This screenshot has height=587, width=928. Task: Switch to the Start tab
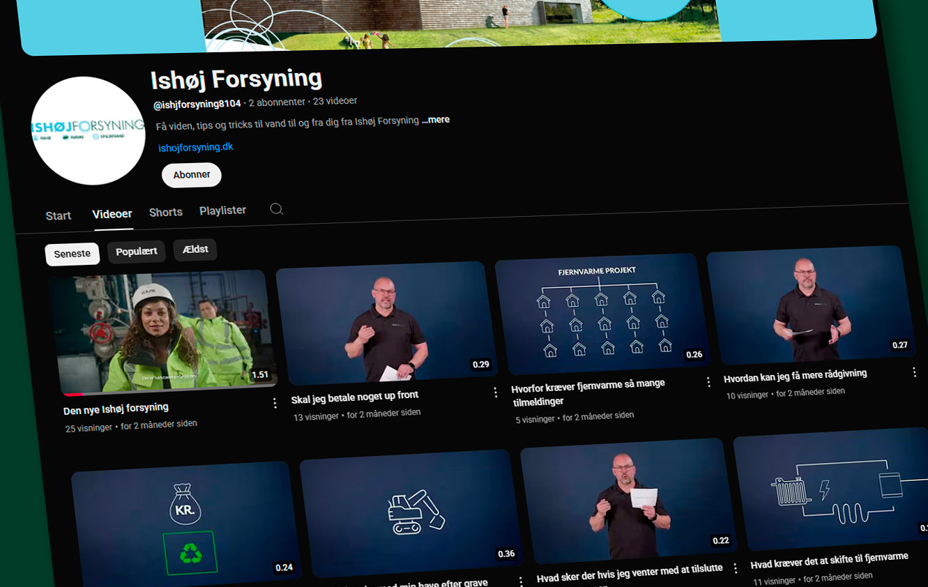[58, 216]
